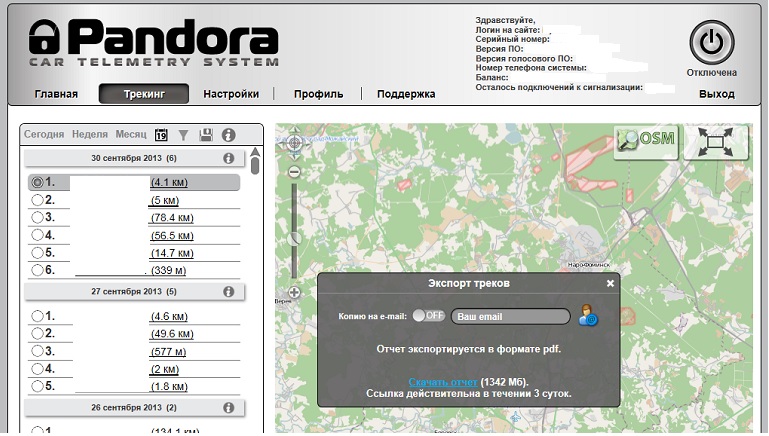Click user email icon in export dialog
Screen dimensions: 769x436
pos(587,317)
